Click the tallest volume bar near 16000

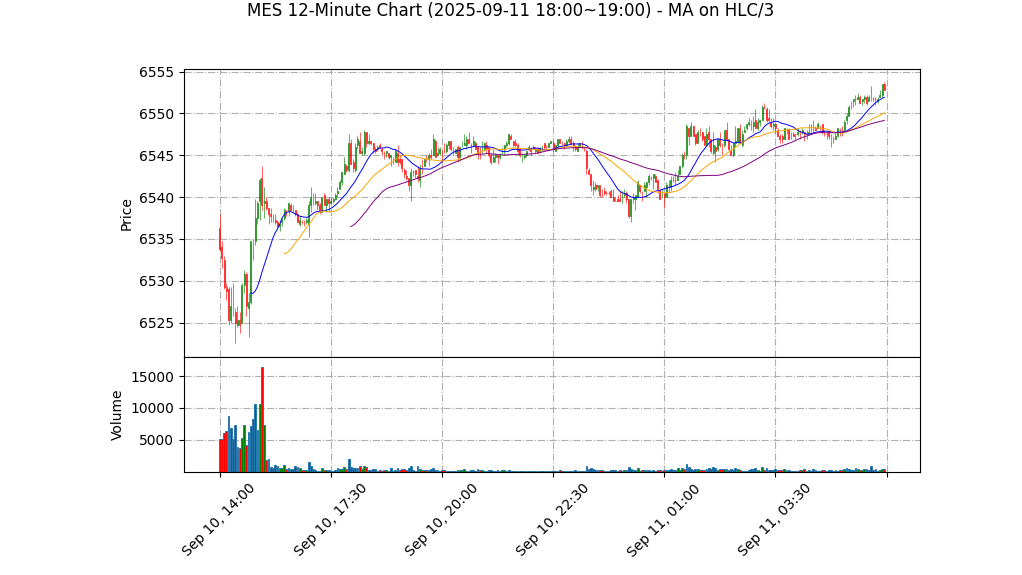tap(262, 420)
